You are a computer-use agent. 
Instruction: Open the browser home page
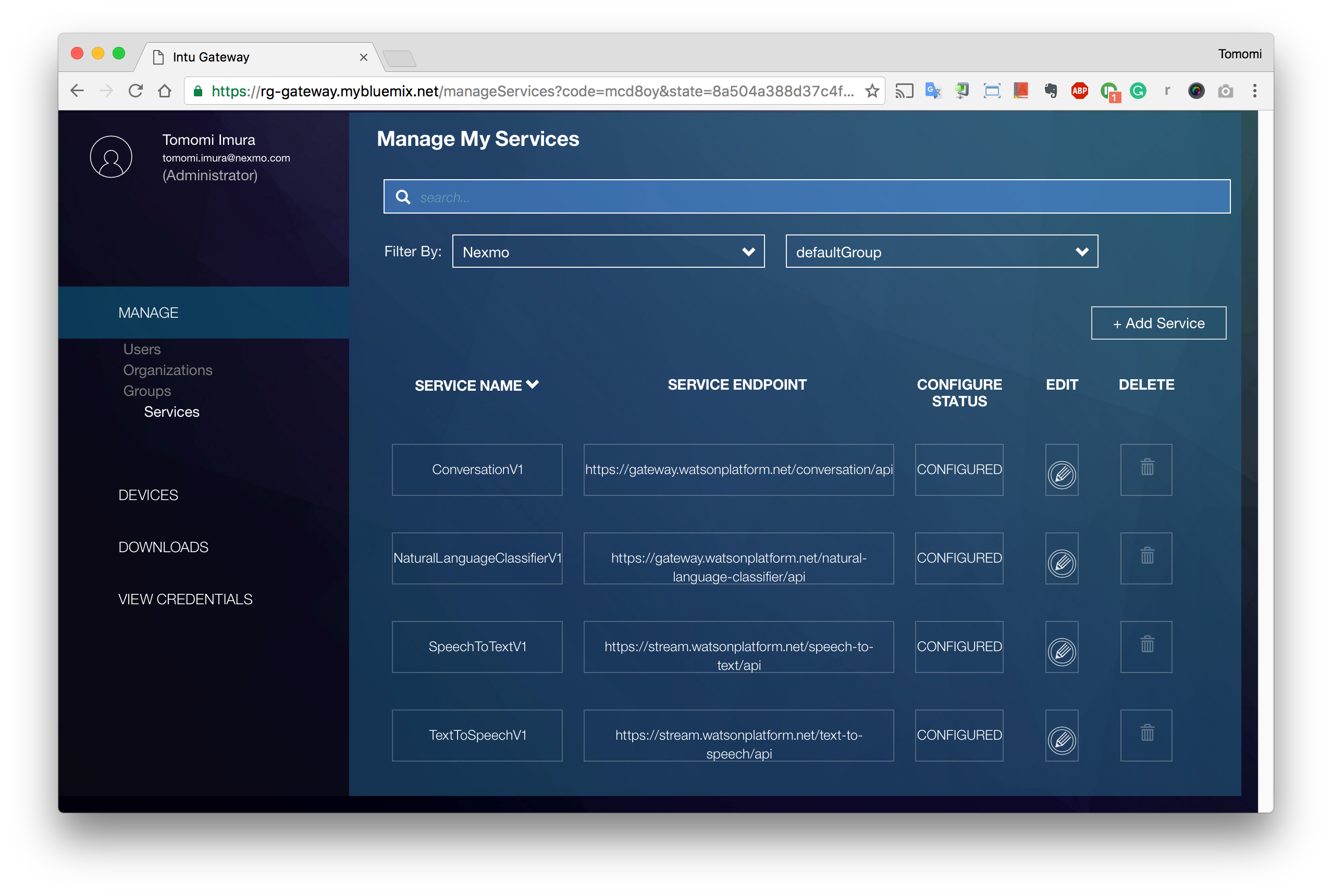tap(165, 91)
